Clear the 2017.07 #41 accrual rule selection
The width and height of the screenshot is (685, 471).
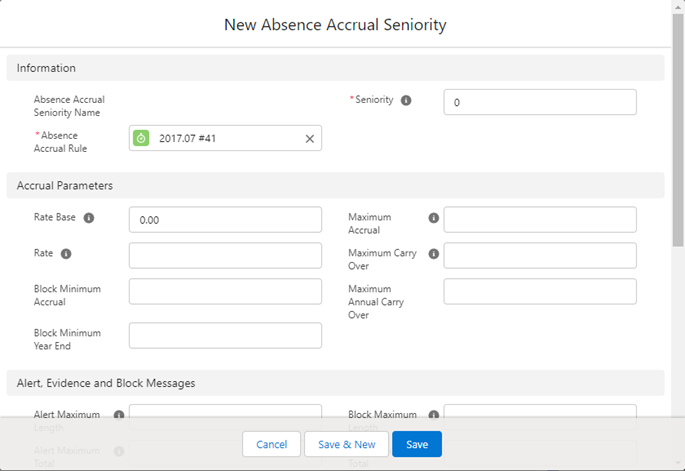(310, 139)
